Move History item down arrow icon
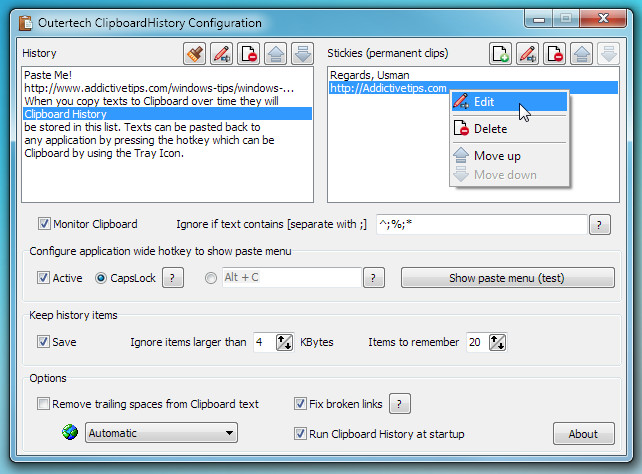The image size is (642, 474). pos(303,54)
